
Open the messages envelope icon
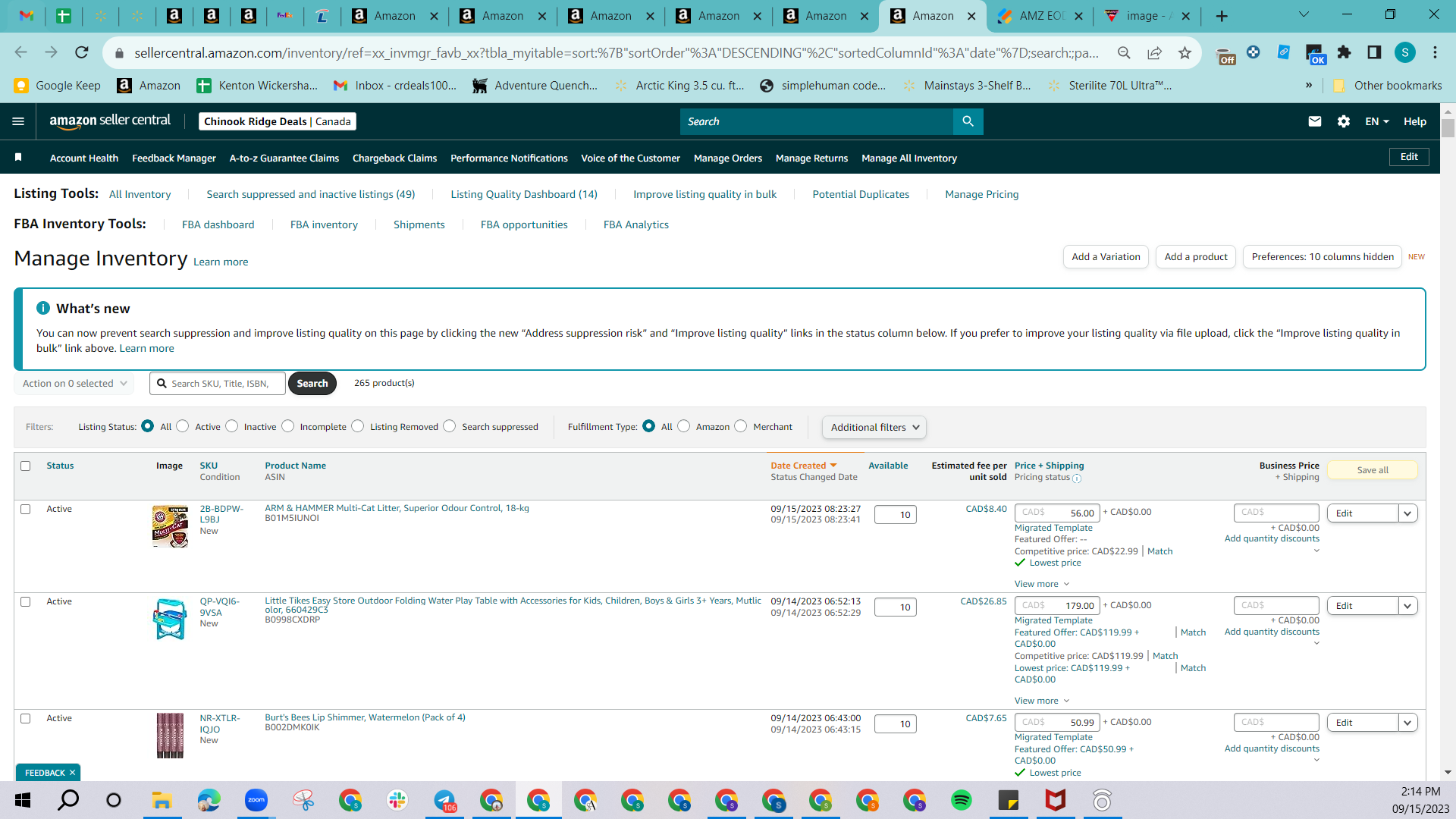[1315, 121]
